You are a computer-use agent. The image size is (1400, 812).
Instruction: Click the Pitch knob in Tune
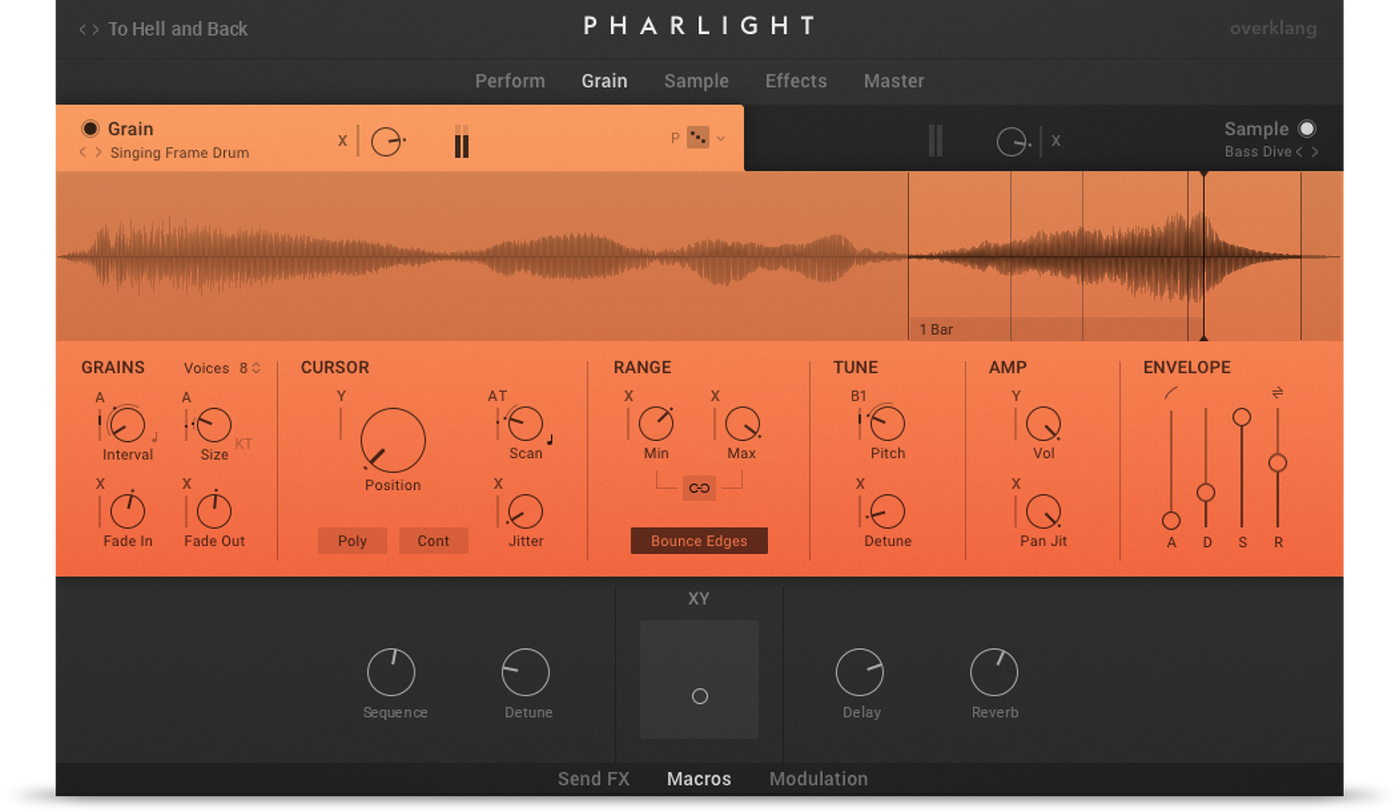(887, 424)
